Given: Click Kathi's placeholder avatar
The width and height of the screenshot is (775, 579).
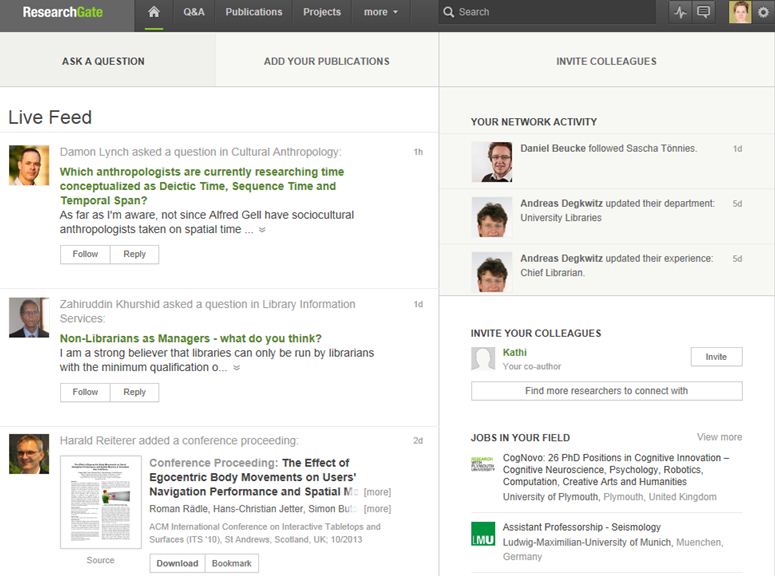Looking at the screenshot, I should pyautogui.click(x=483, y=359).
